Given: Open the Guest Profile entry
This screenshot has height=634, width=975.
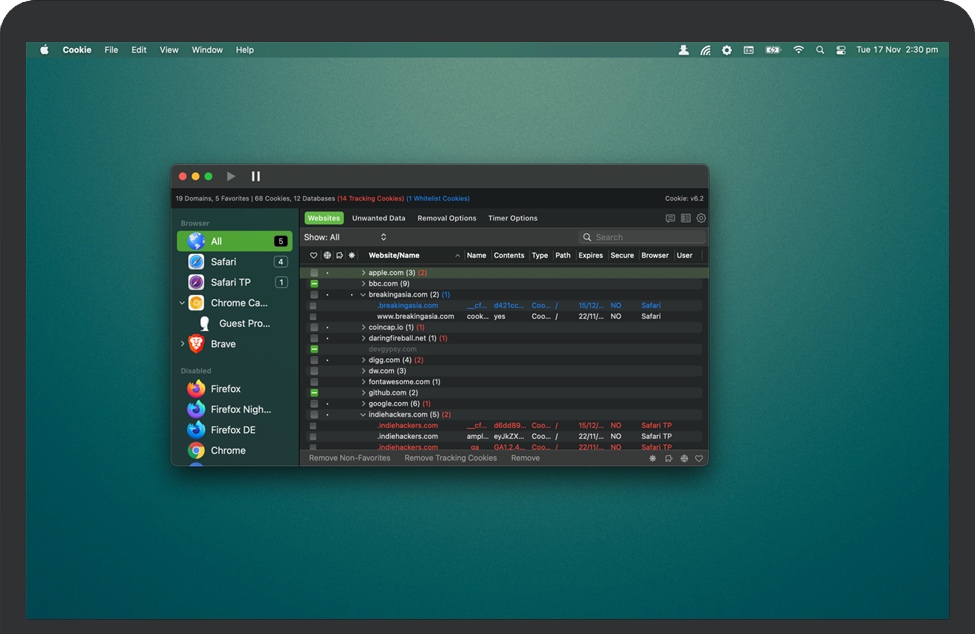Looking at the screenshot, I should click(244, 323).
